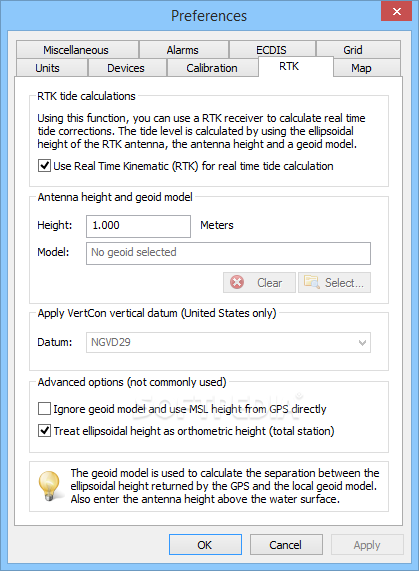Expand the Datum NGVD29 dropdown
The image size is (419, 571).
(x=228, y=342)
